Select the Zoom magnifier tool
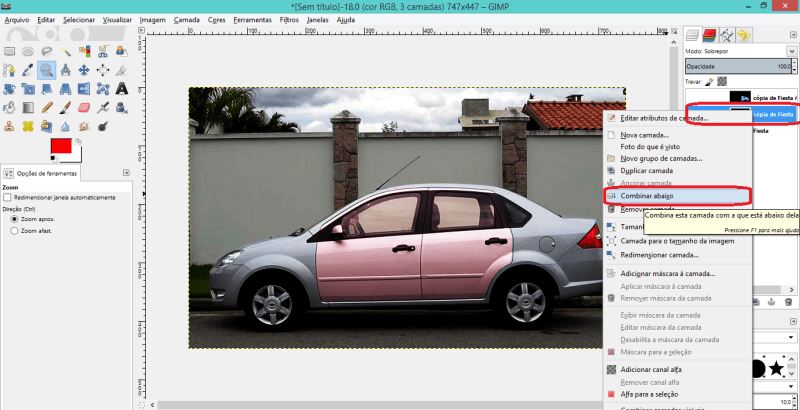Screen dimensions: 800x410 coord(47,70)
